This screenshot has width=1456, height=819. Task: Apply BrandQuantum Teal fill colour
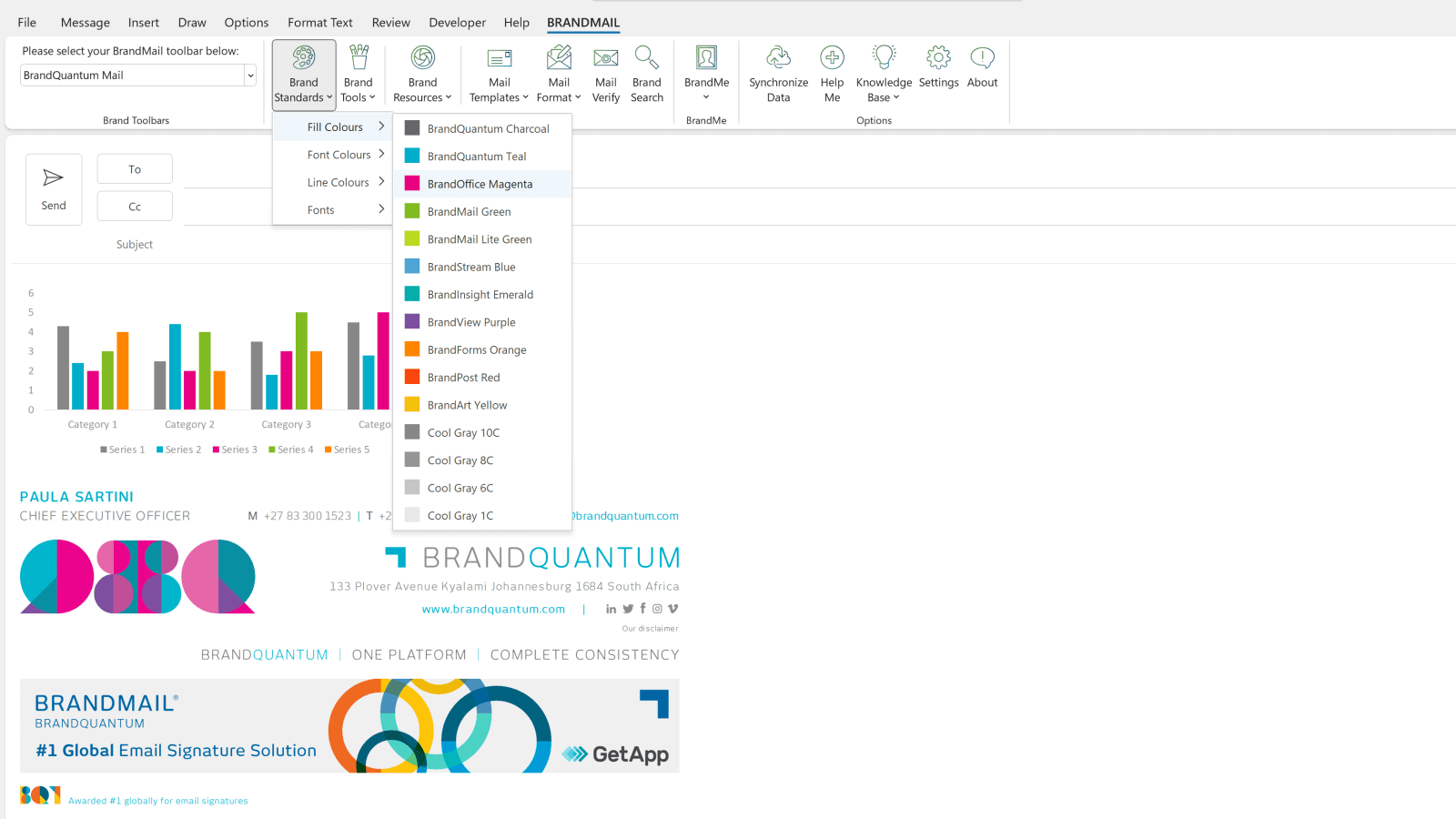point(482,157)
